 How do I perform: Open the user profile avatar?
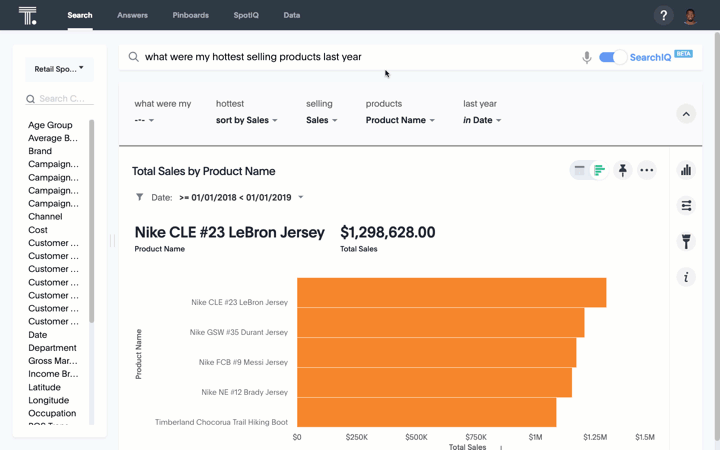[690, 16]
